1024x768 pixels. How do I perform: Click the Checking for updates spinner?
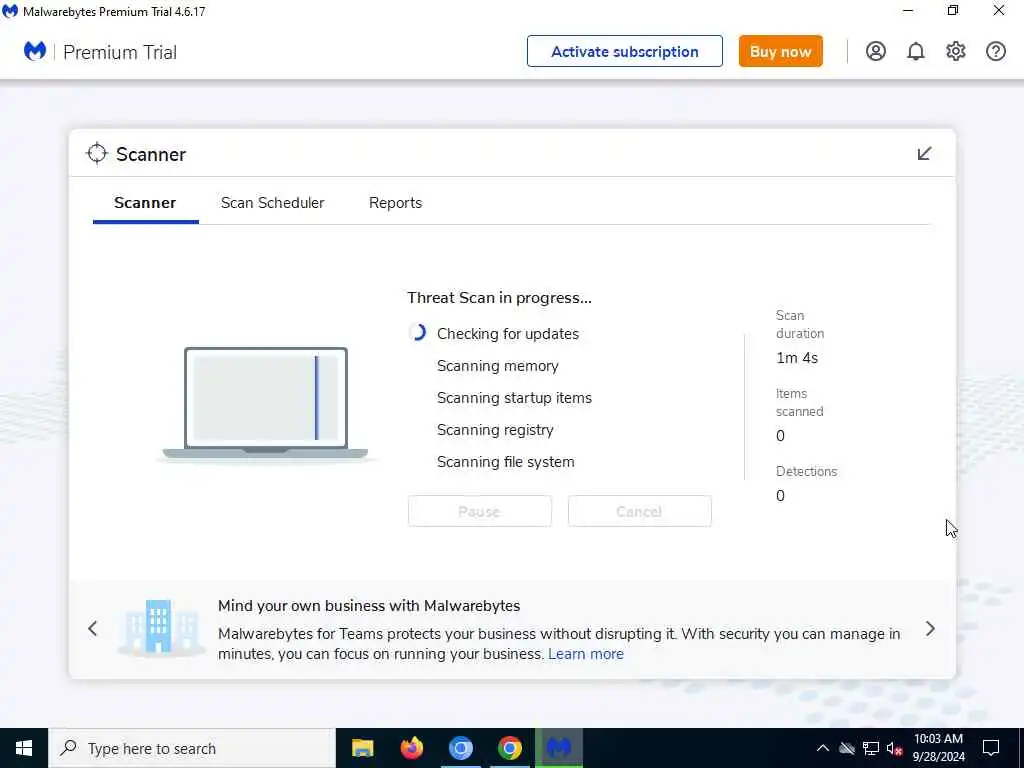pyautogui.click(x=417, y=333)
